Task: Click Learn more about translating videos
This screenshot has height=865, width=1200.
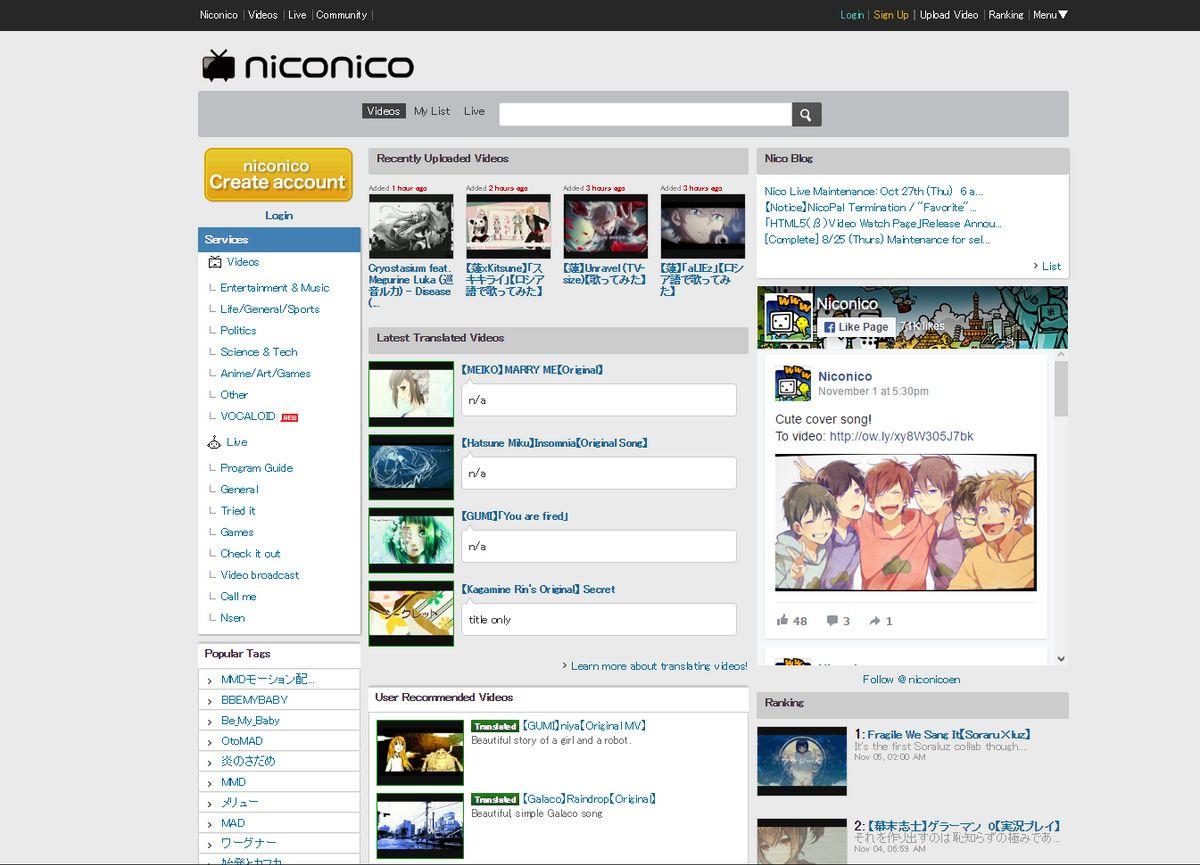Action: click(x=659, y=666)
